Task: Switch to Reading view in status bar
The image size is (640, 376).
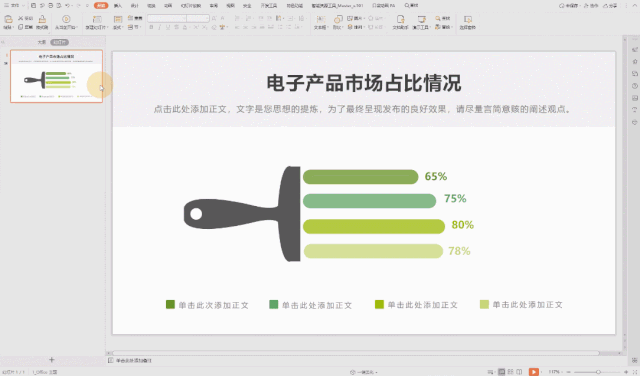Action: pyautogui.click(x=519, y=372)
